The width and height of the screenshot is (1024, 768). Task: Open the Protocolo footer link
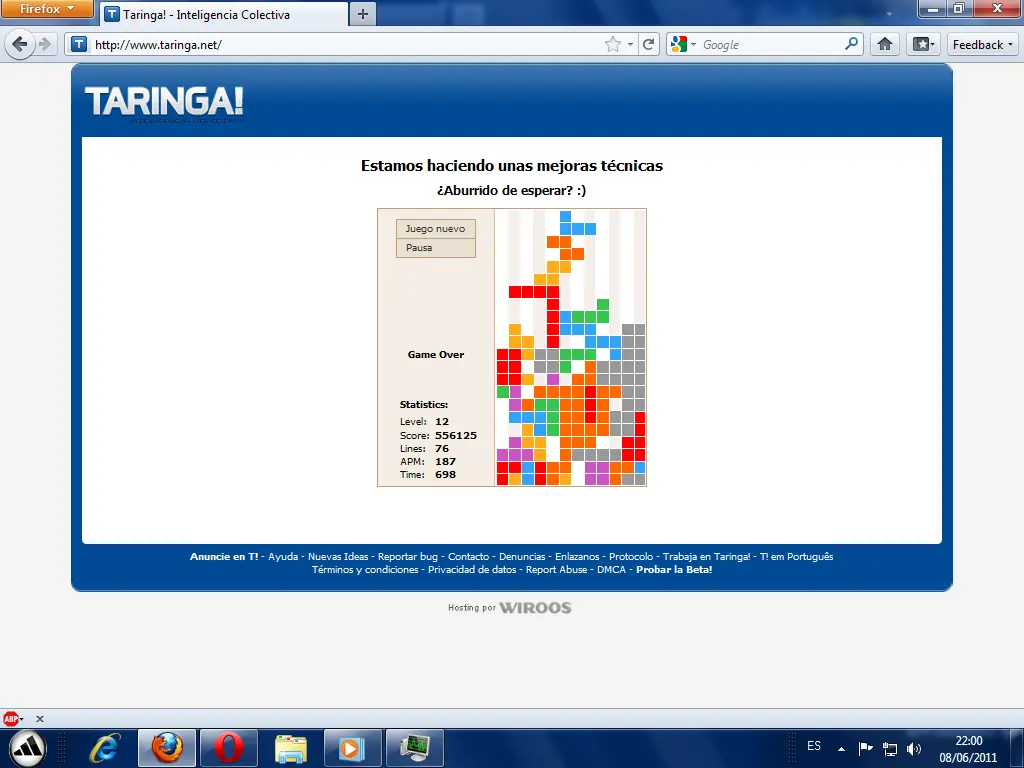[x=631, y=556]
